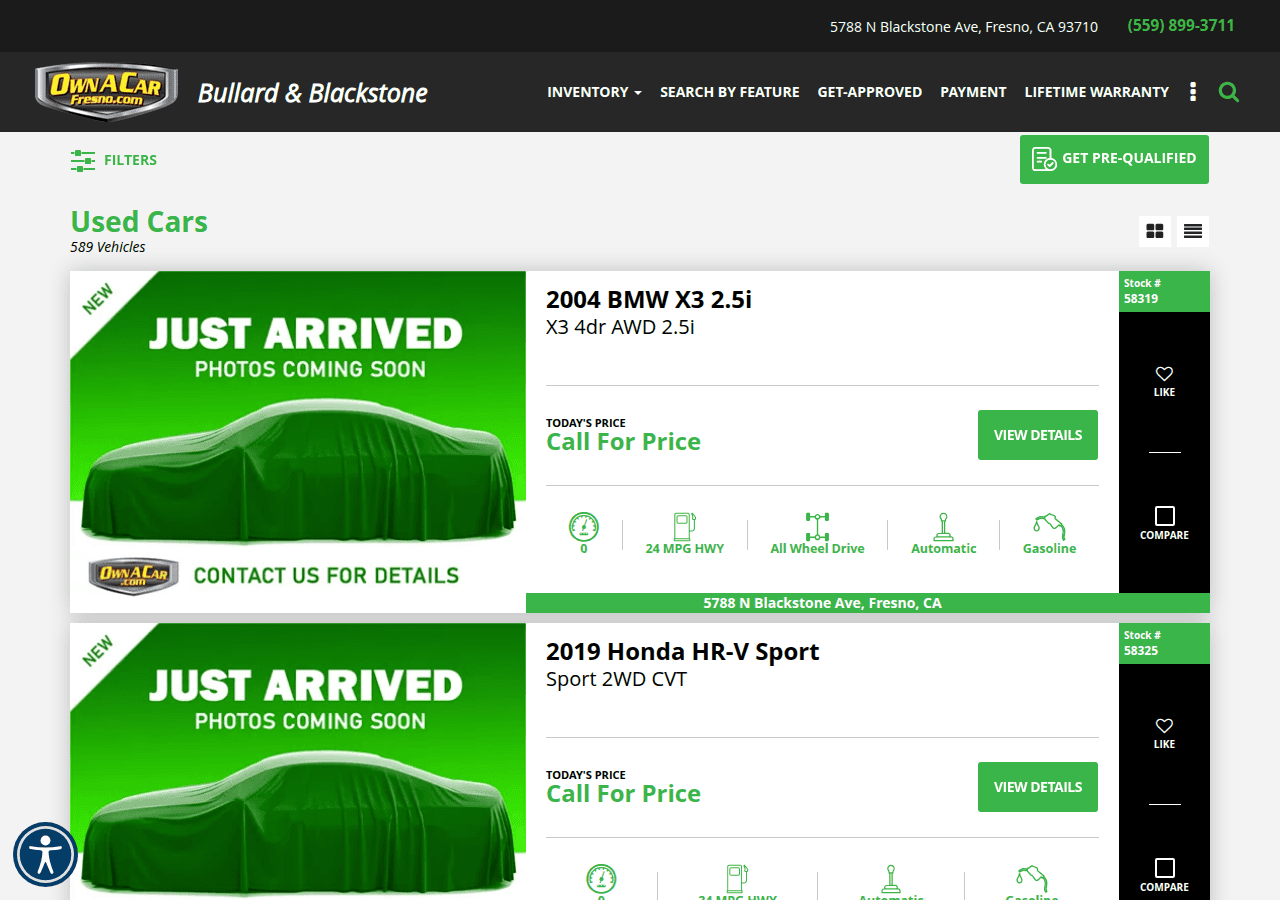Screen dimensions: 1280x900
Task: Click the OwnACar Fresno.com logo
Action: (x=106, y=91)
